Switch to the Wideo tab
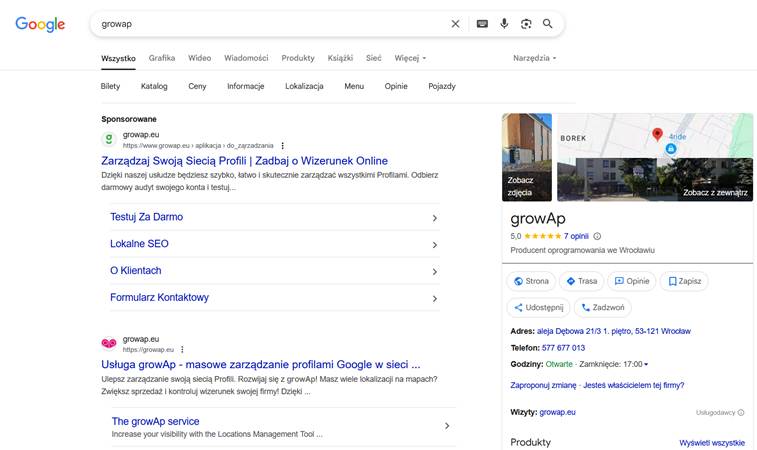The width and height of the screenshot is (757, 450). click(199, 58)
